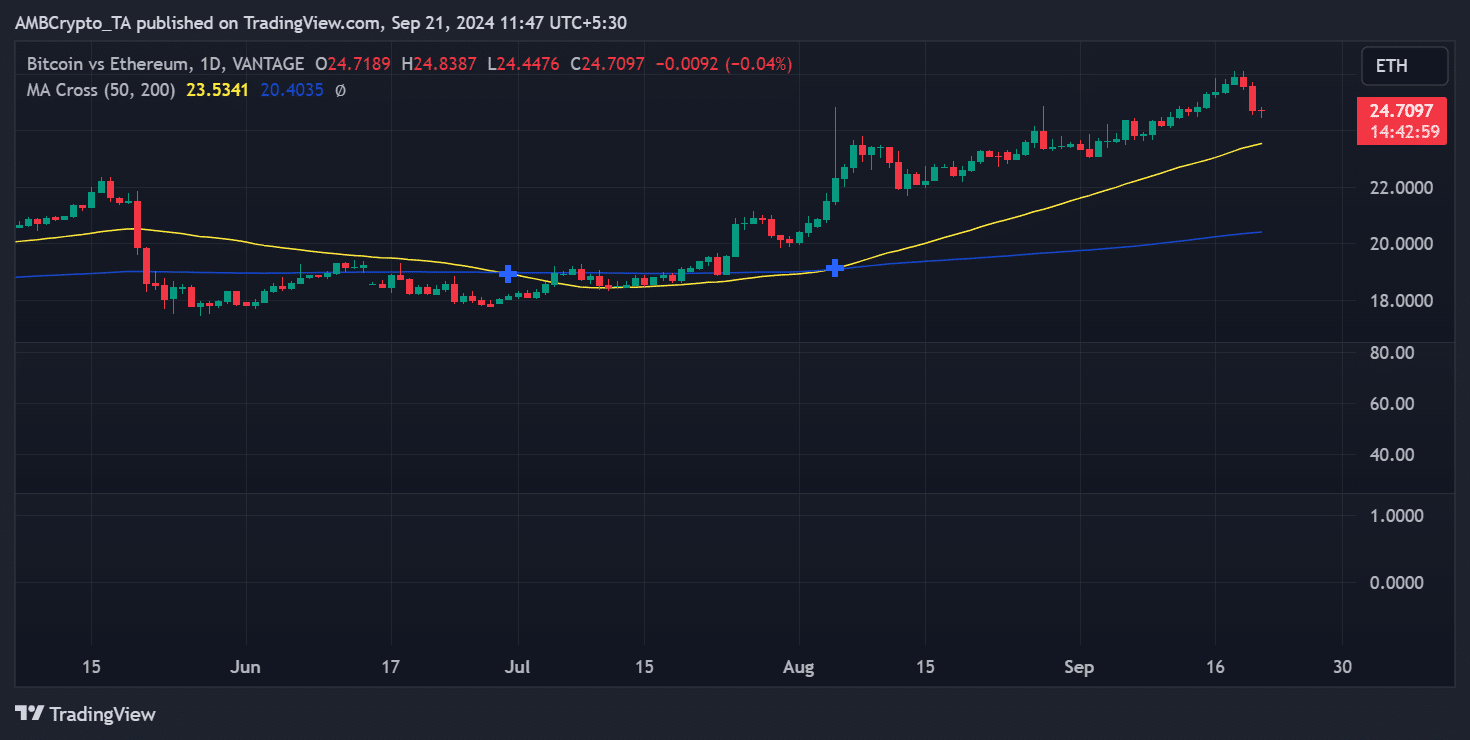Screen dimensions: 1470x740
Task: Click the blue cross marker near Aug
Action: 834,267
